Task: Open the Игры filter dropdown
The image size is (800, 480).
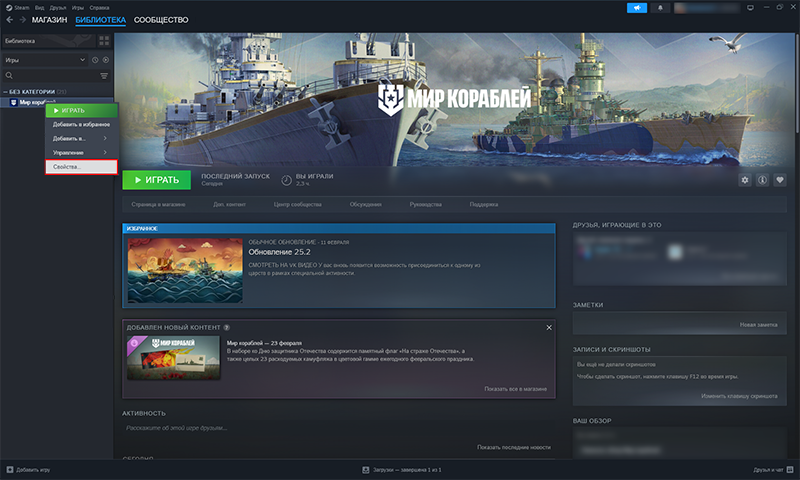Action: tap(45, 60)
